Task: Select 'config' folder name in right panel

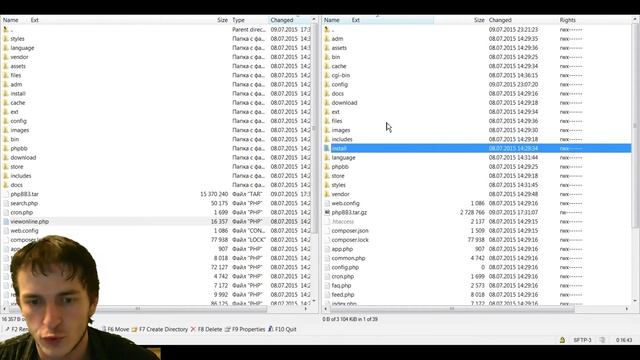Action: [340, 84]
